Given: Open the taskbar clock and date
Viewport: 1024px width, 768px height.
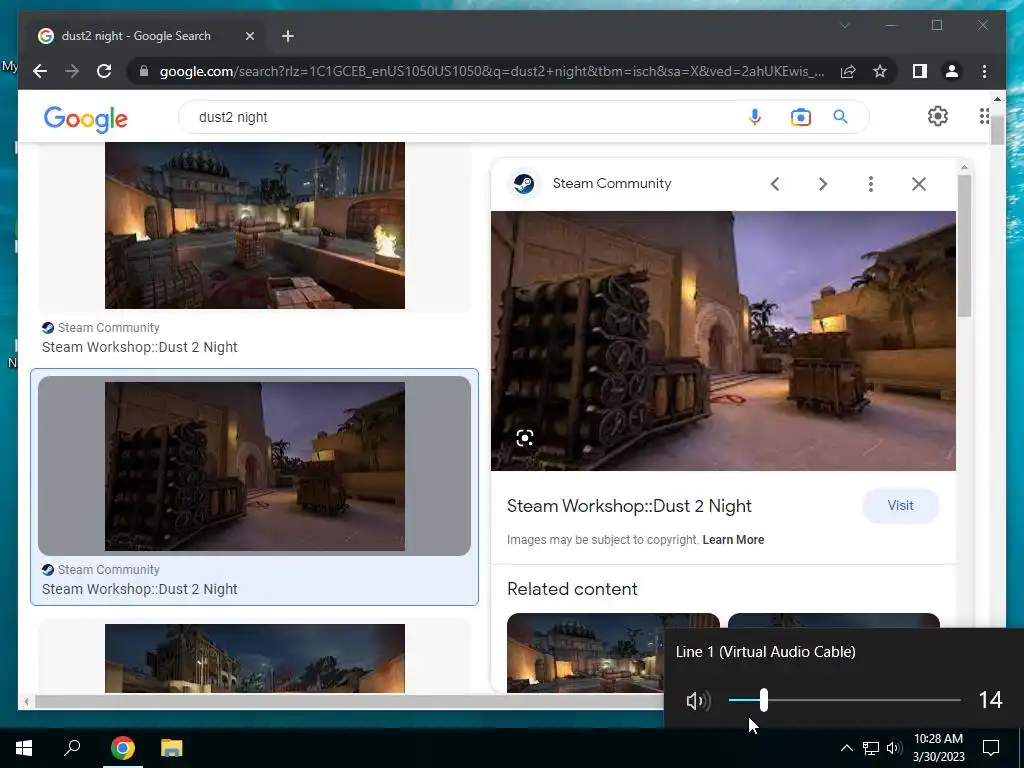Looking at the screenshot, I should pos(938,748).
